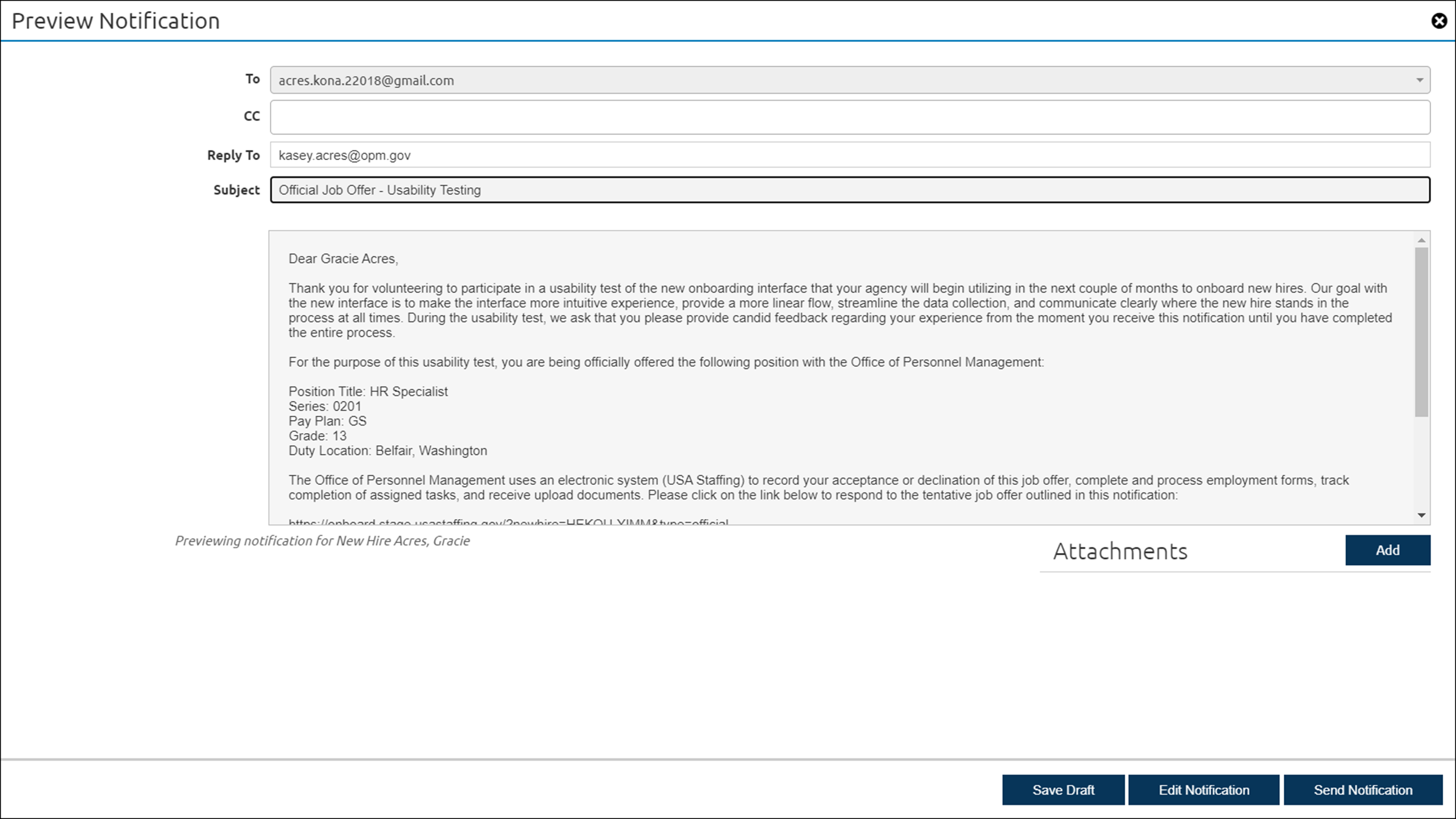
Task: Click the usastaffing.gov link in the email body
Action: pos(508,523)
